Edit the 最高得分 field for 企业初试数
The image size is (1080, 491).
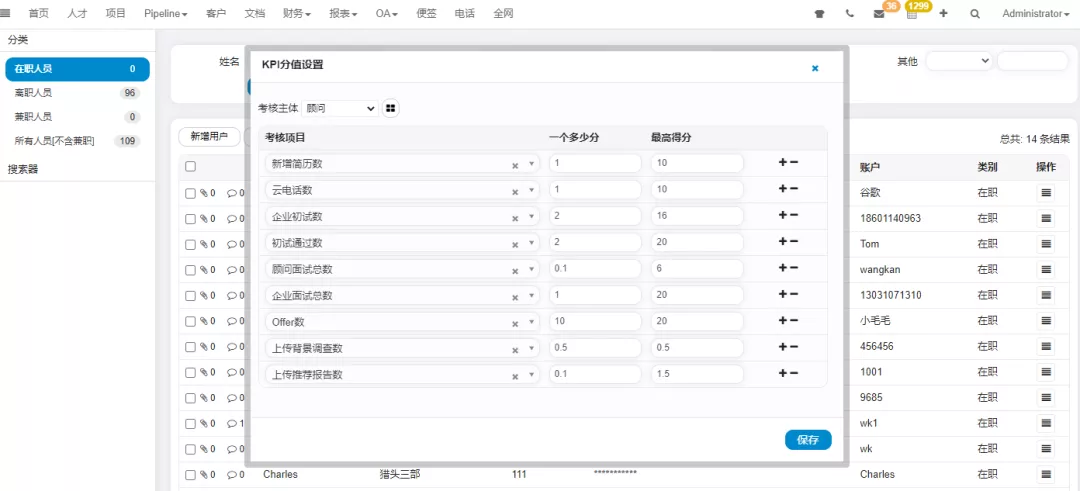[697, 216]
